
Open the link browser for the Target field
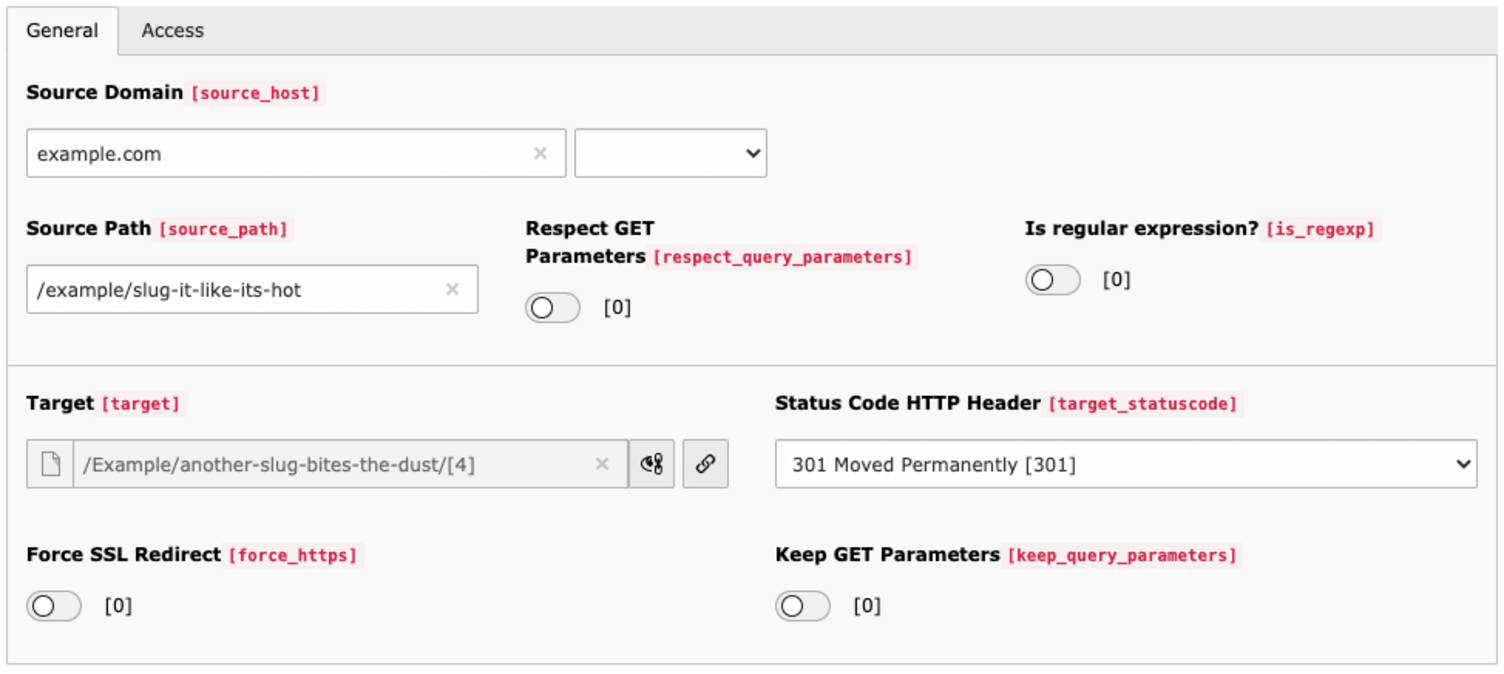705,463
